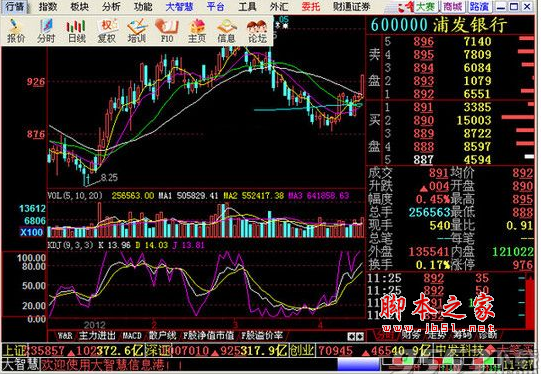Open the 功能 menu
Screen dimensions: 541x374
point(143,7)
